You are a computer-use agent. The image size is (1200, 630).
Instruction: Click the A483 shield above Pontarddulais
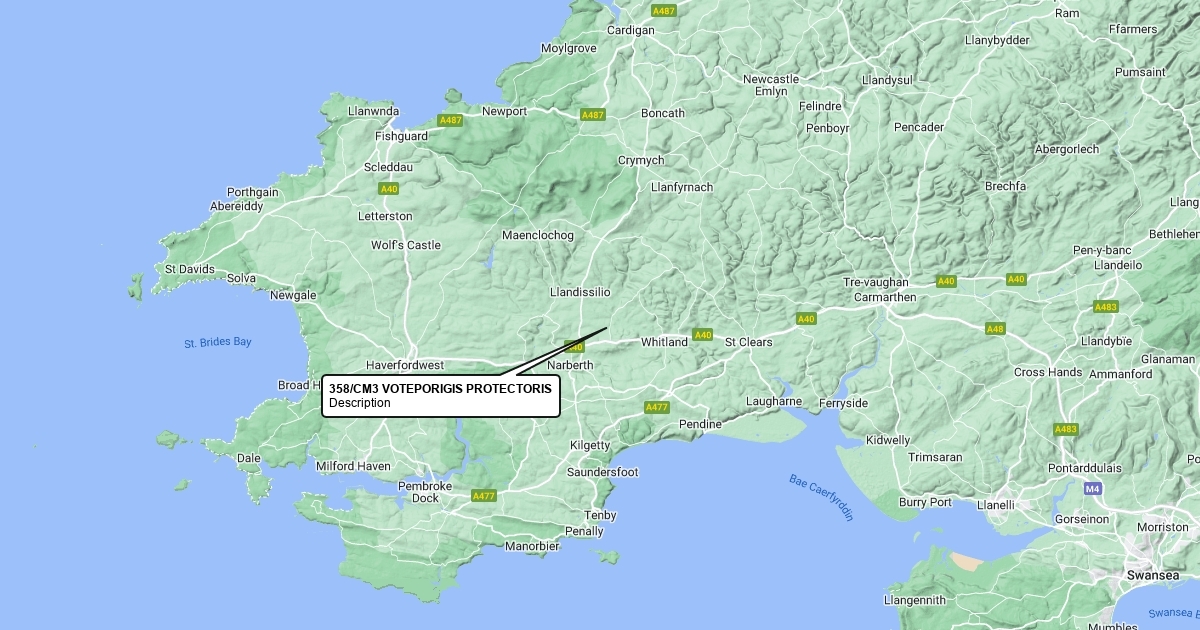[1066, 429]
